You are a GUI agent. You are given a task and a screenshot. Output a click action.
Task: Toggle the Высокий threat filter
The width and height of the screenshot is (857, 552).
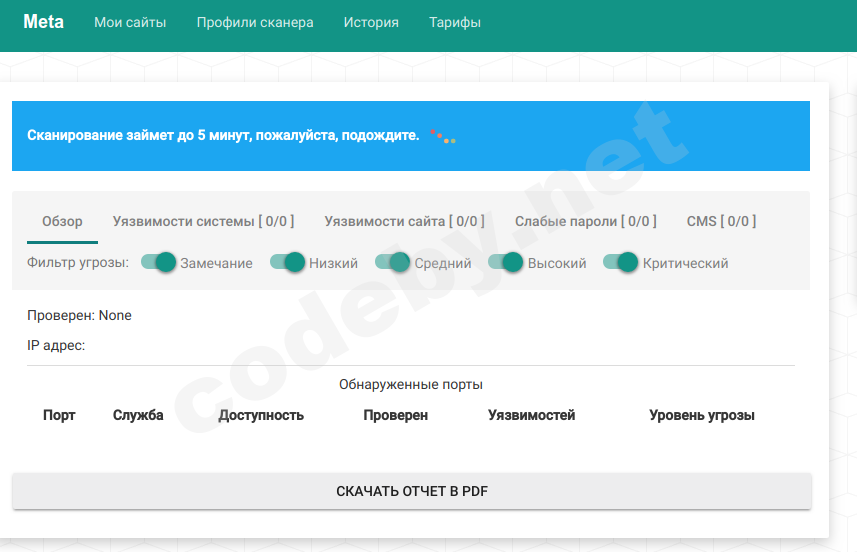coord(506,262)
